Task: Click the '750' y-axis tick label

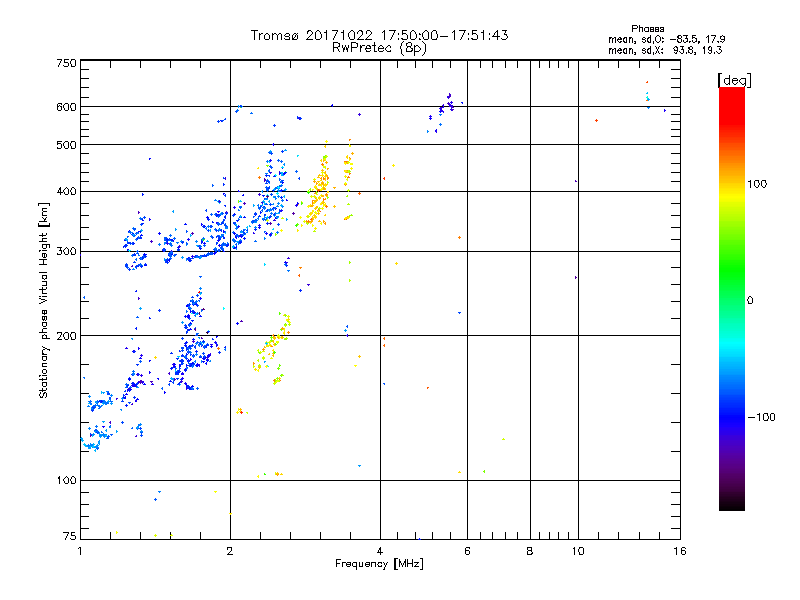Action: [x=66, y=63]
